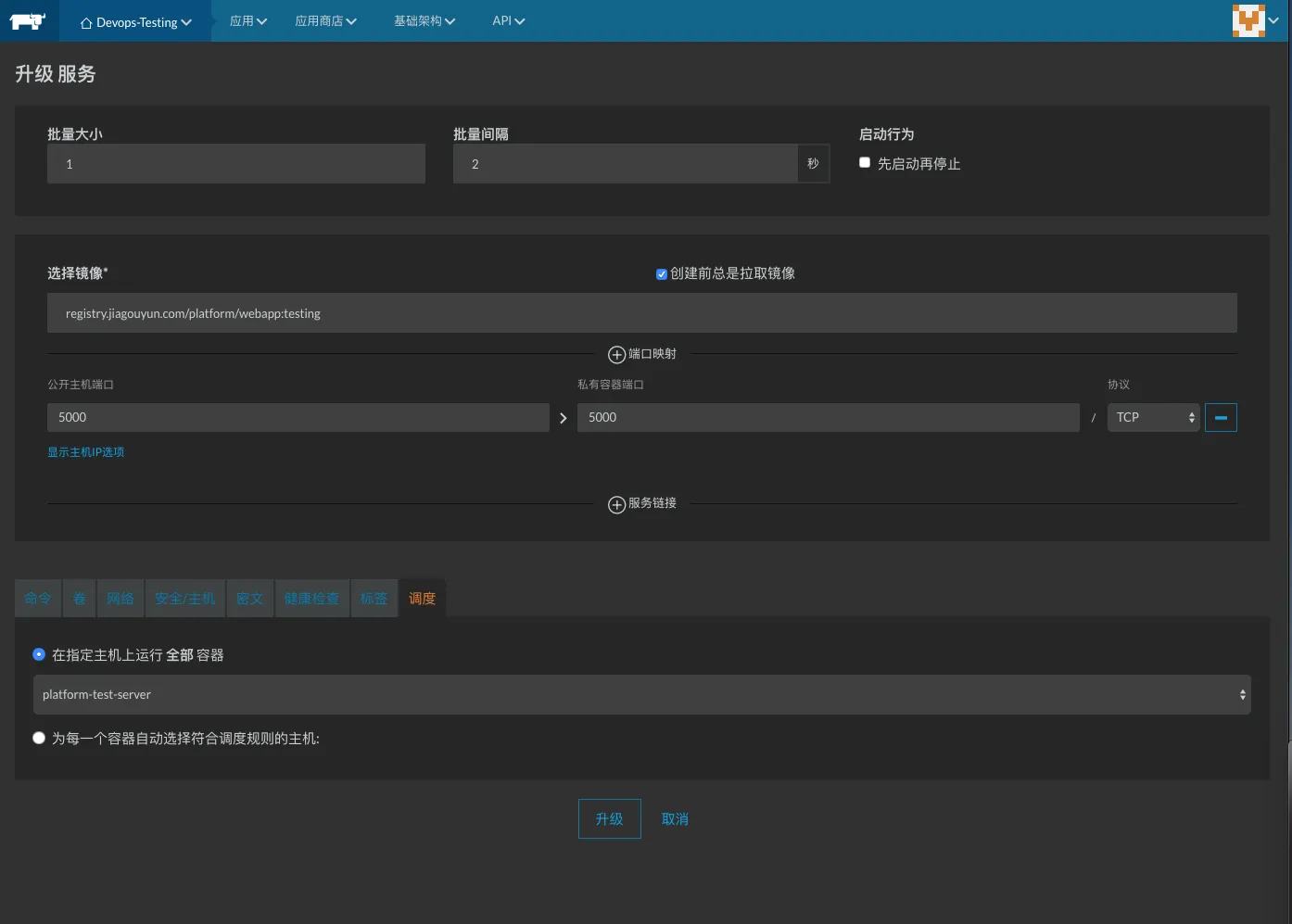Select 为每一个容器自动选择主机 radio option
Screen dimensions: 1292x924
39,738
